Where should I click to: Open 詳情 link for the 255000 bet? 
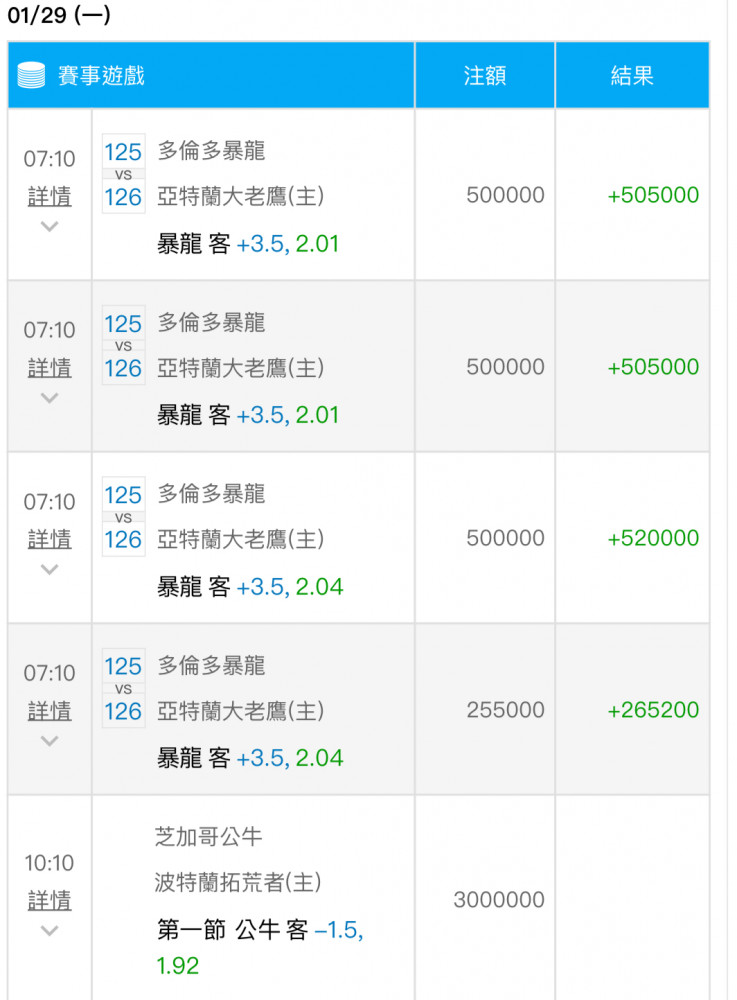50,710
